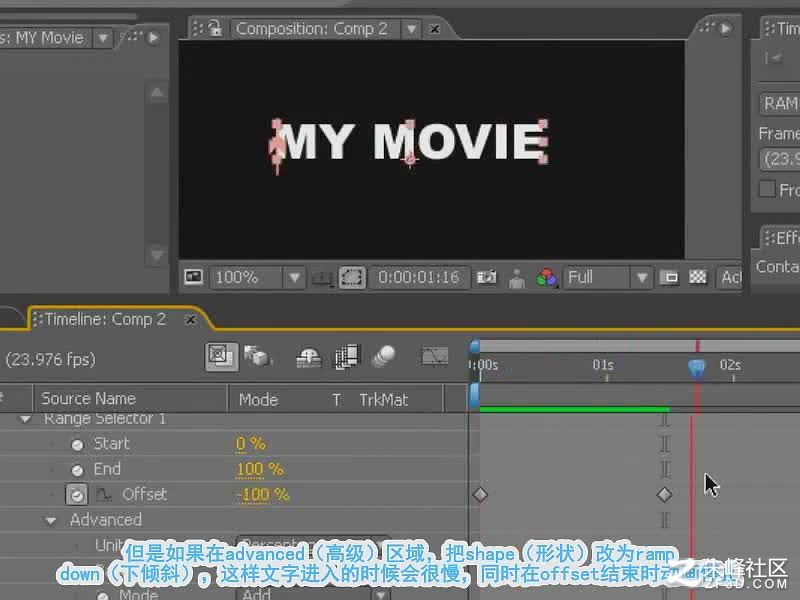Image resolution: width=800 pixels, height=600 pixels.
Task: Click the title/action safe icon
Action: (x=322, y=278)
